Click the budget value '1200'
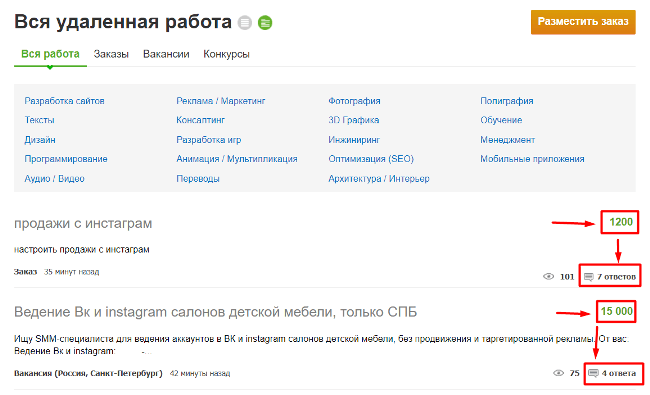The width and height of the screenshot is (650, 395). [x=621, y=222]
